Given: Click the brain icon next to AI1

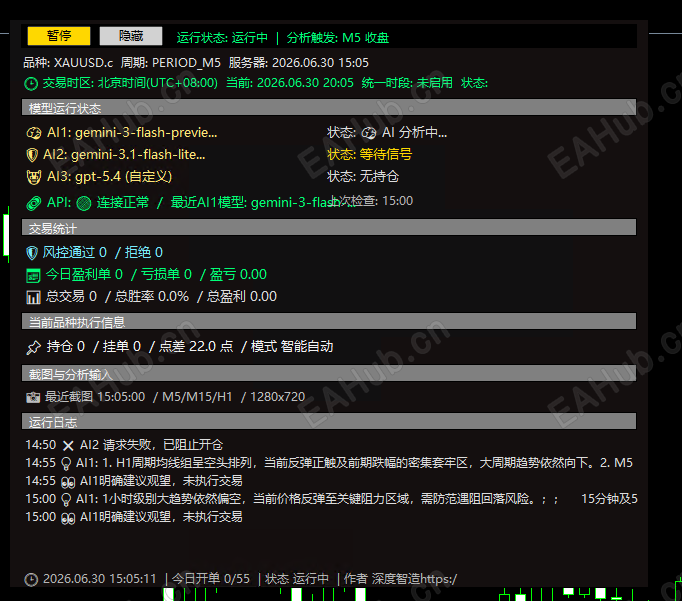Looking at the screenshot, I should pos(34,133).
